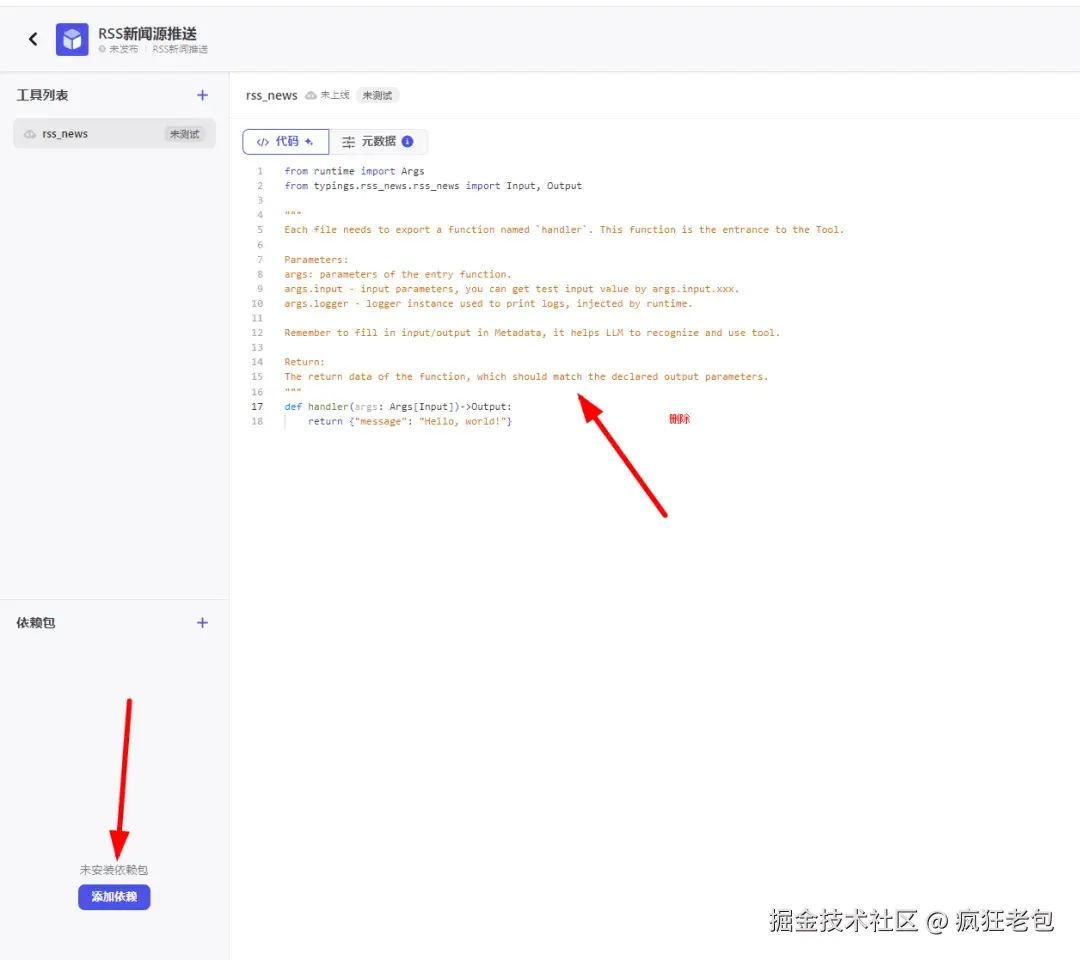The height and width of the screenshot is (960, 1080).
Task: Add dependency via 依赖包 plus icon
Action: [x=202, y=623]
